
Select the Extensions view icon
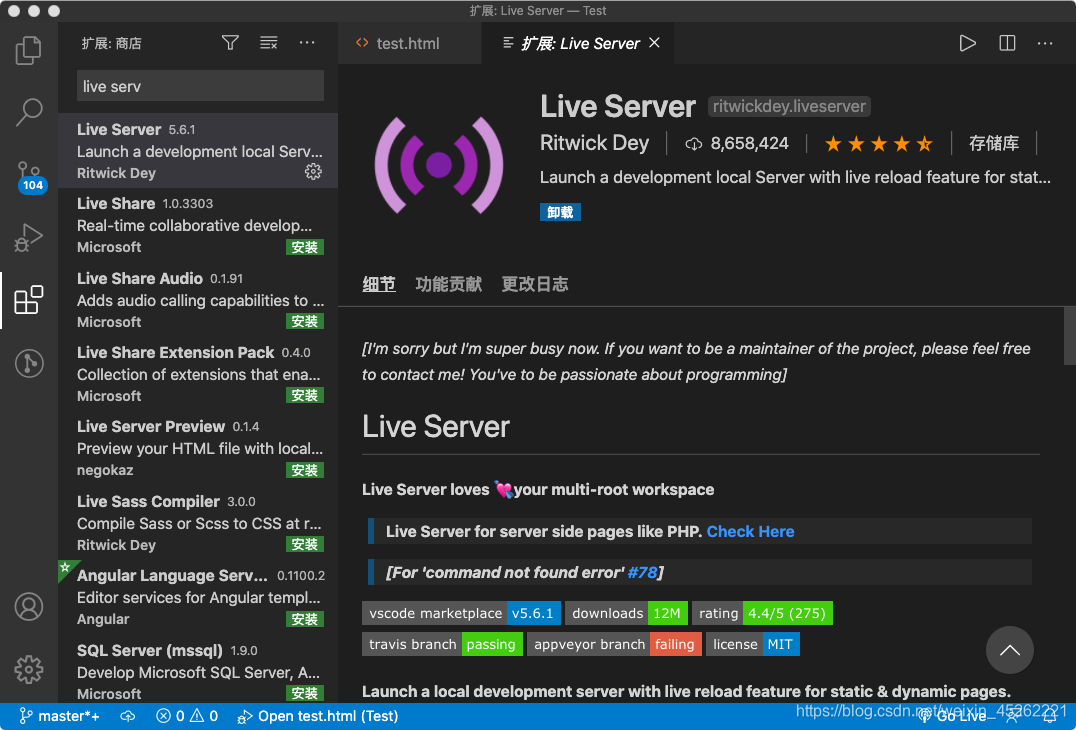coord(29,300)
